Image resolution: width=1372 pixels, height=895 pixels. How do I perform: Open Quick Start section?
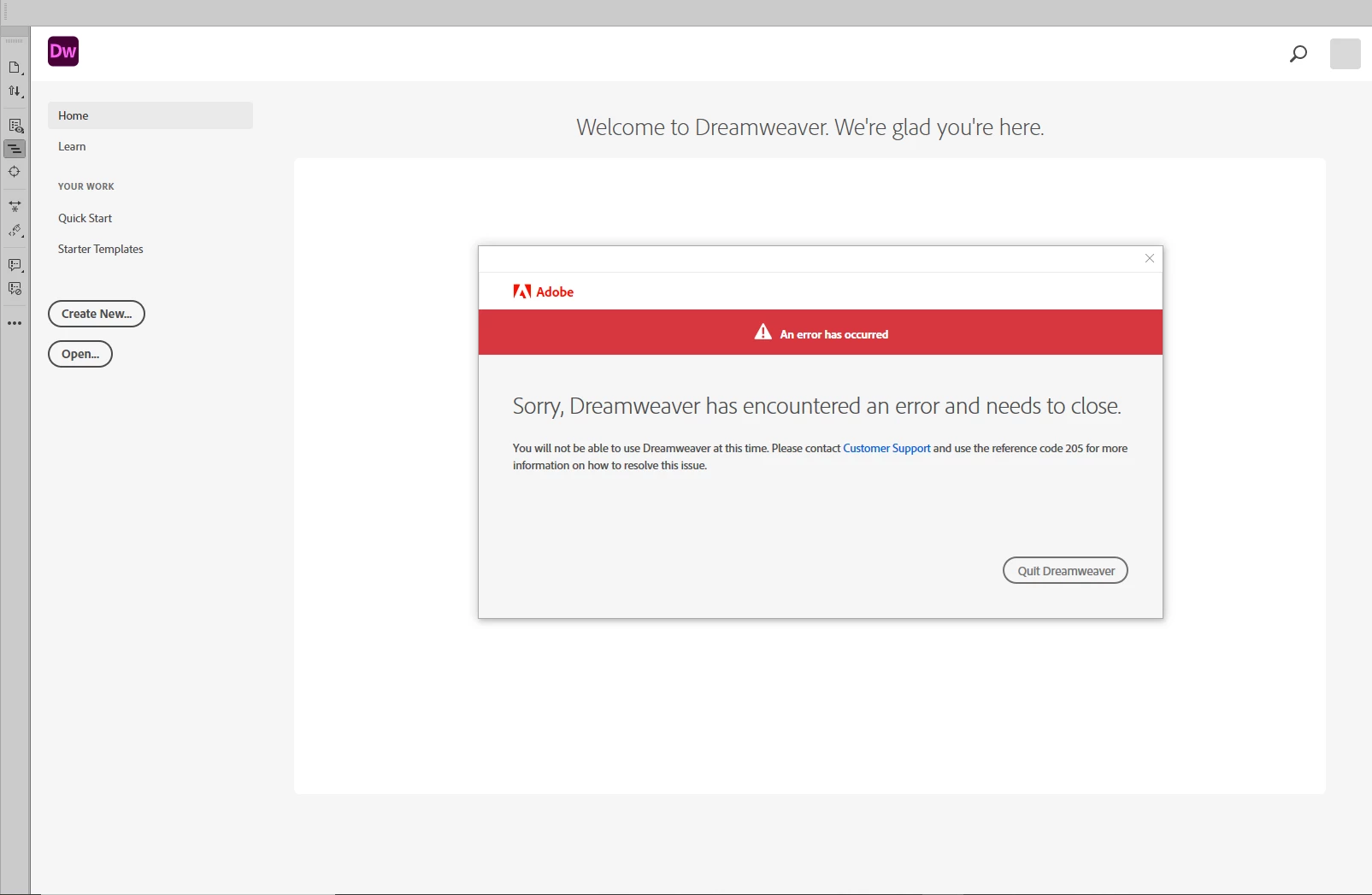click(x=85, y=218)
